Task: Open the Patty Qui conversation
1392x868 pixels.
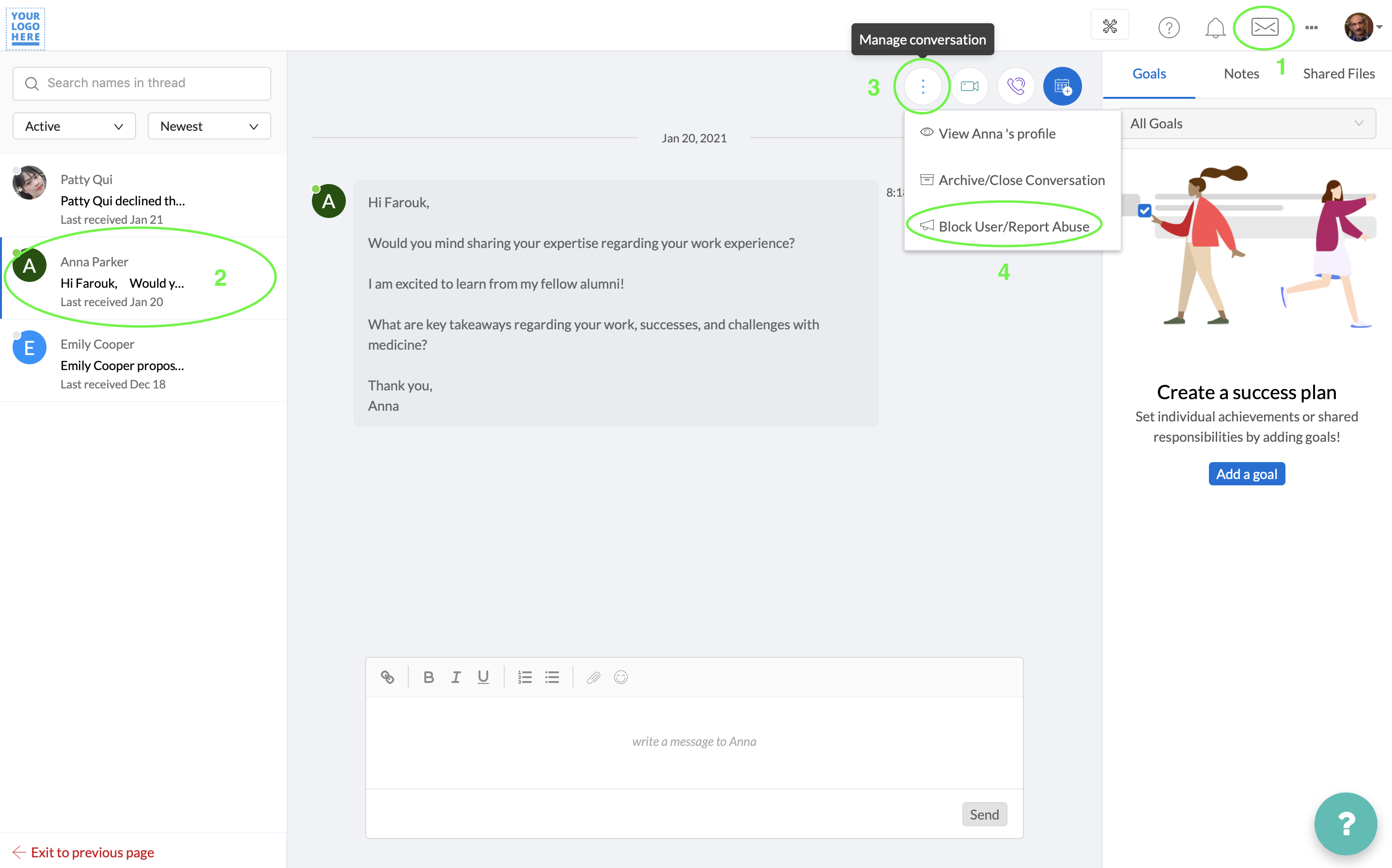Action: tap(143, 196)
